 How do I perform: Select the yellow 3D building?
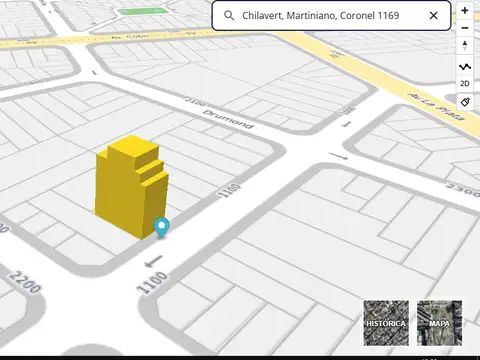tap(131, 187)
